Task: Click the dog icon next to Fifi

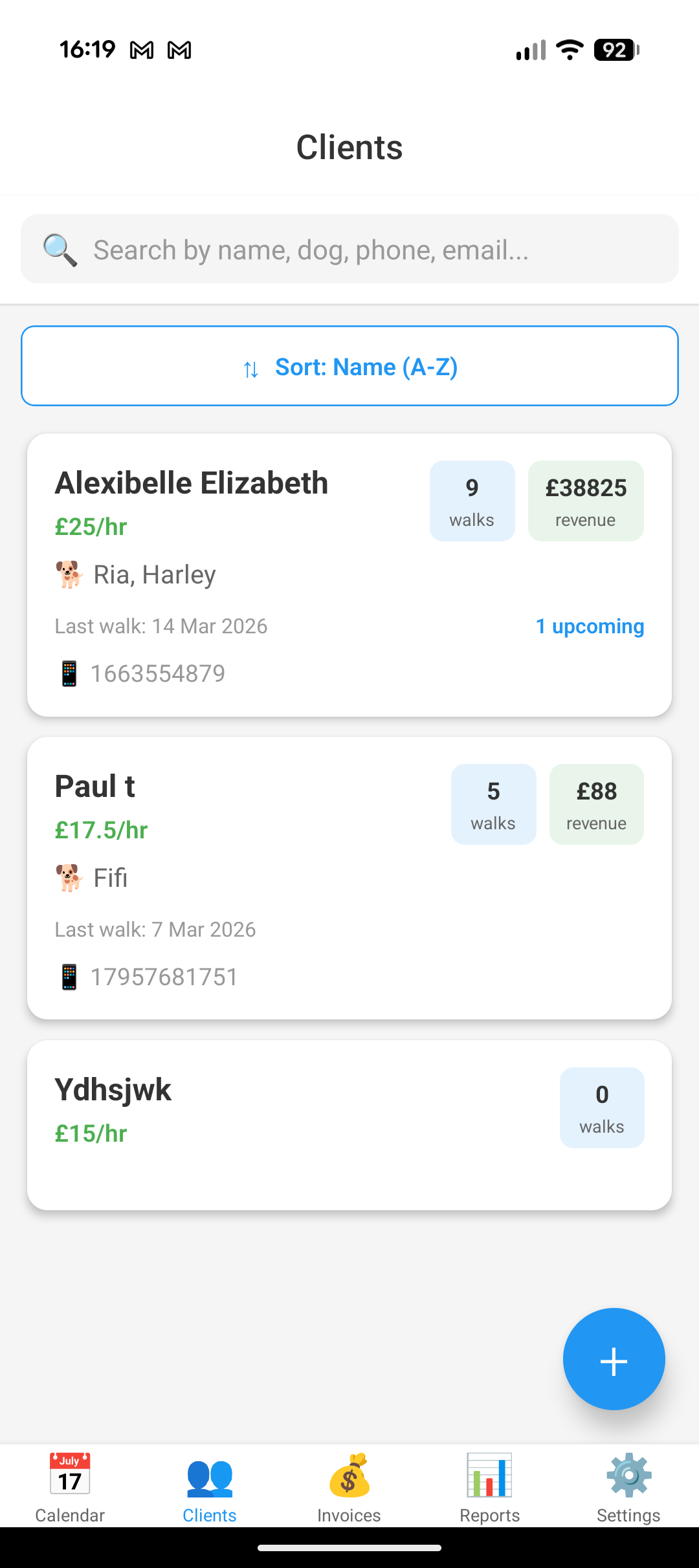Action: tap(69, 878)
